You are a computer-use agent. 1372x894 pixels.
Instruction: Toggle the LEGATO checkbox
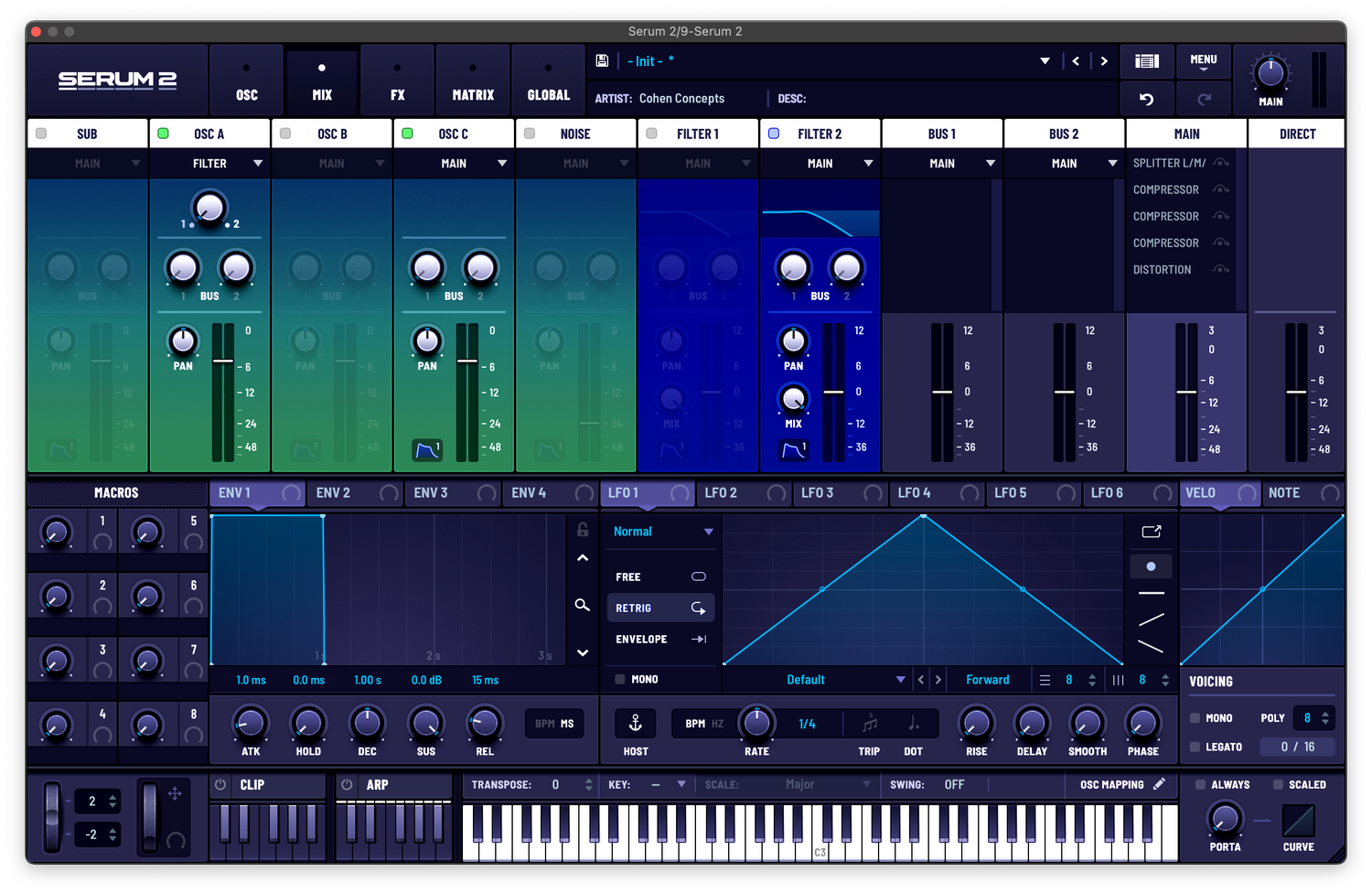click(1195, 747)
